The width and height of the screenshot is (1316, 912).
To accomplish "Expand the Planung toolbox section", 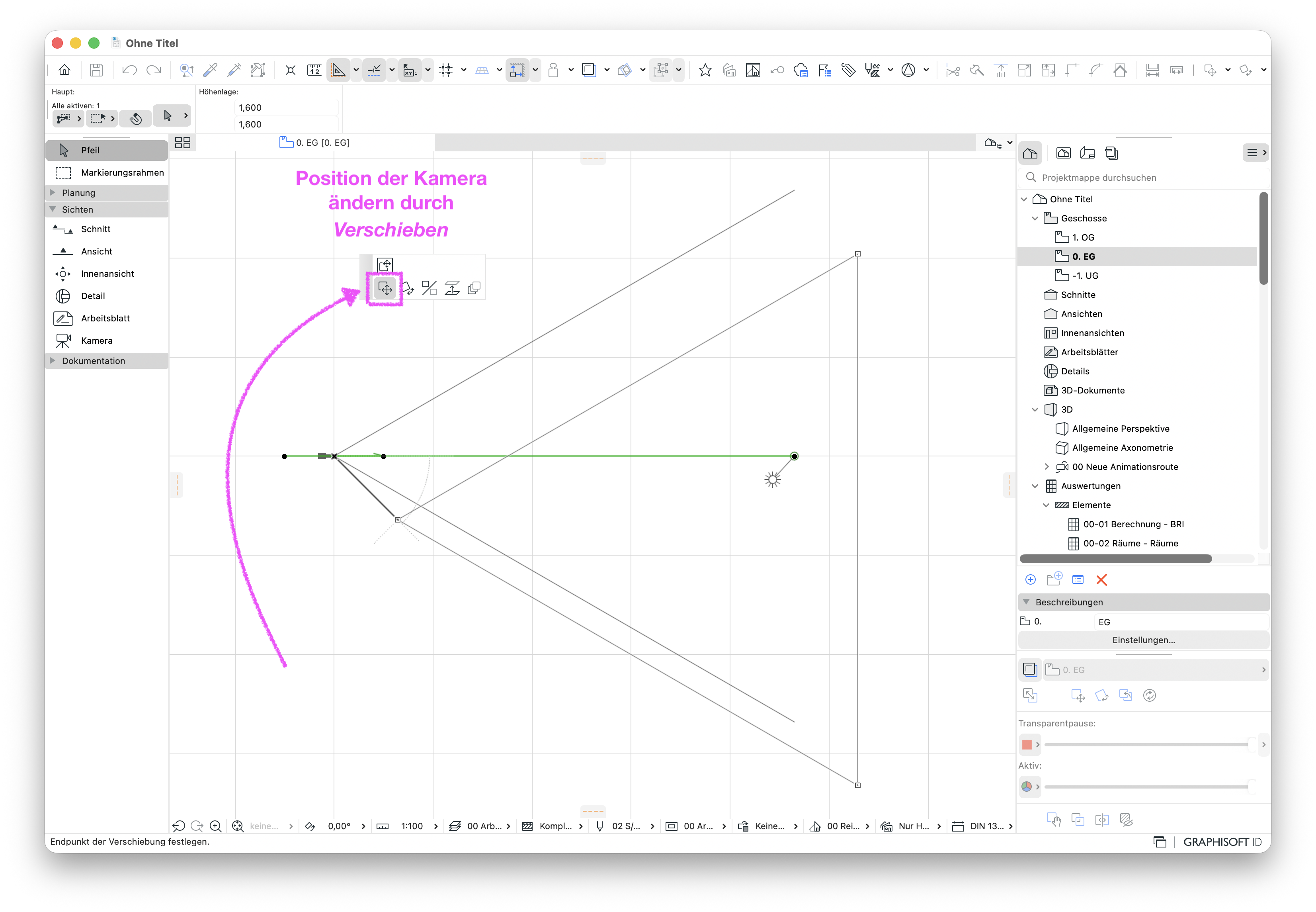I will click(53, 193).
